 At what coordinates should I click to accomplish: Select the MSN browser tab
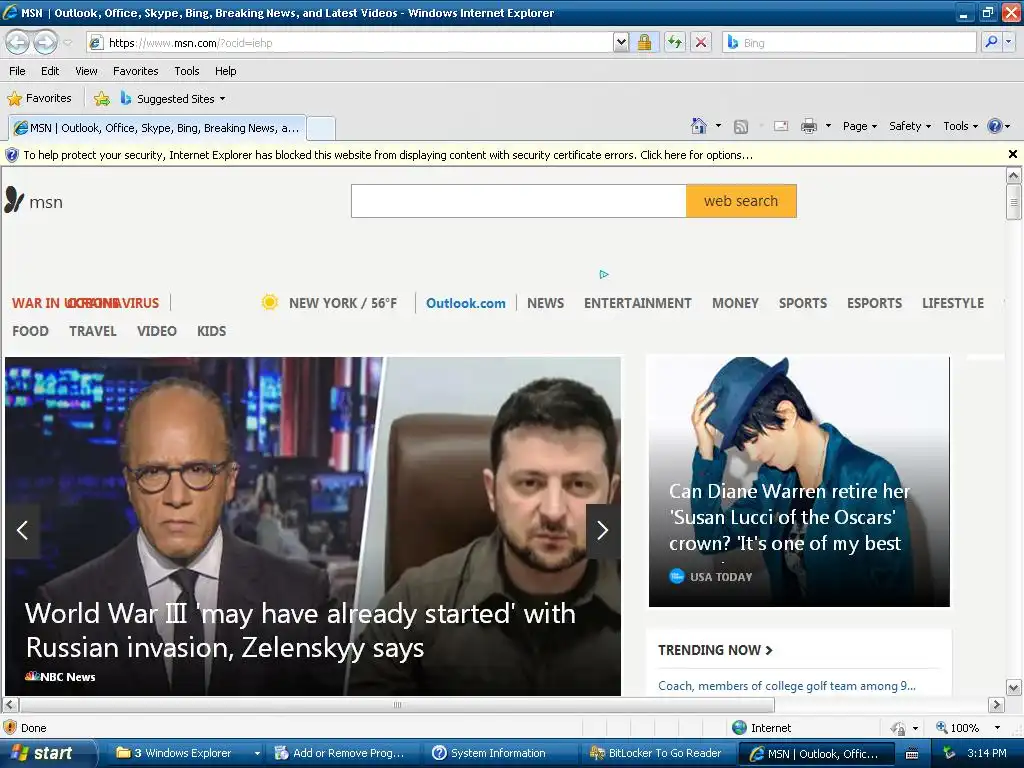tap(157, 128)
